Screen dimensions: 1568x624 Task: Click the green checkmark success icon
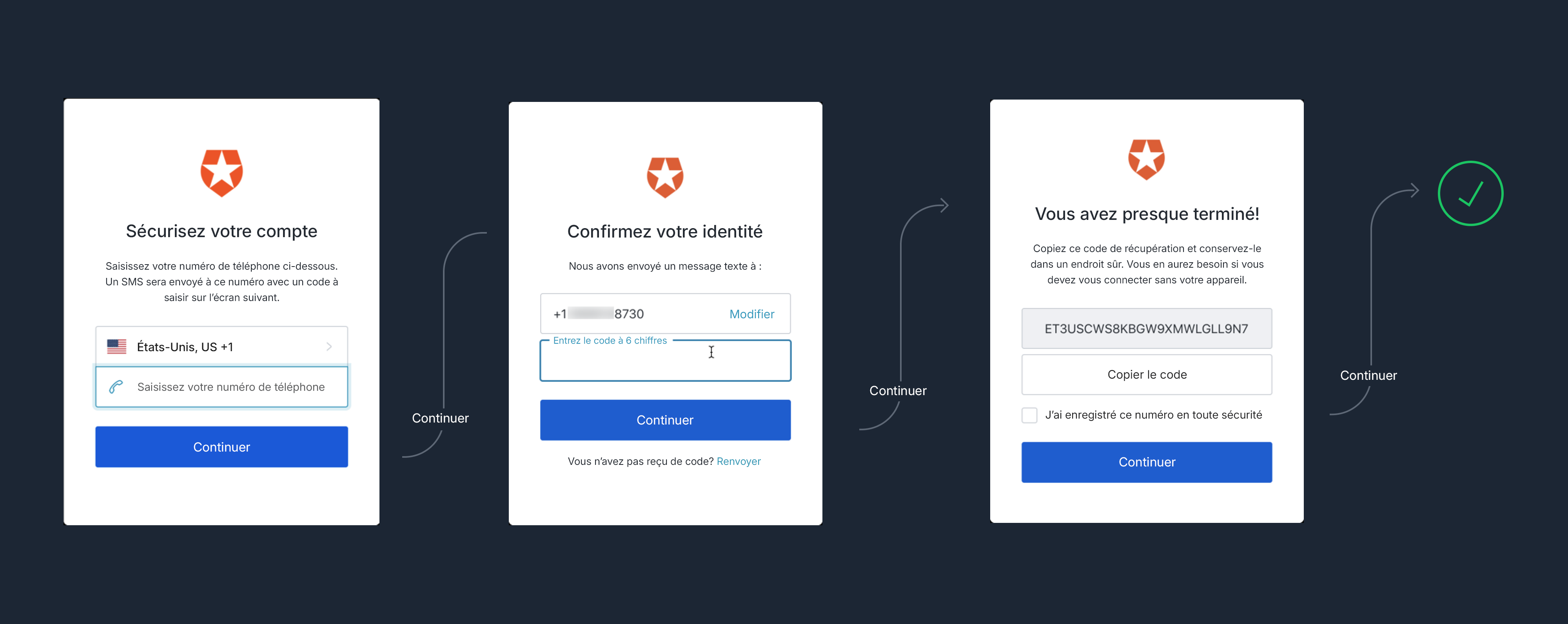1470,193
